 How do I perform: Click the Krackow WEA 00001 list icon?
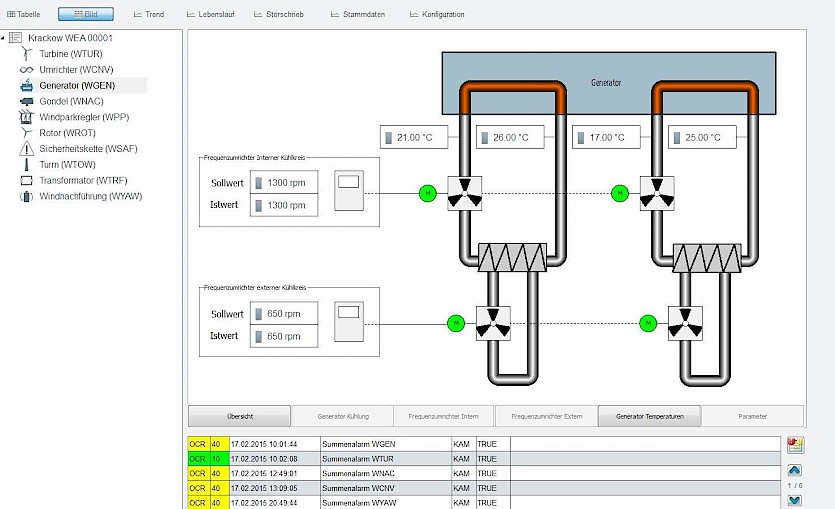pyautogui.click(x=15, y=38)
